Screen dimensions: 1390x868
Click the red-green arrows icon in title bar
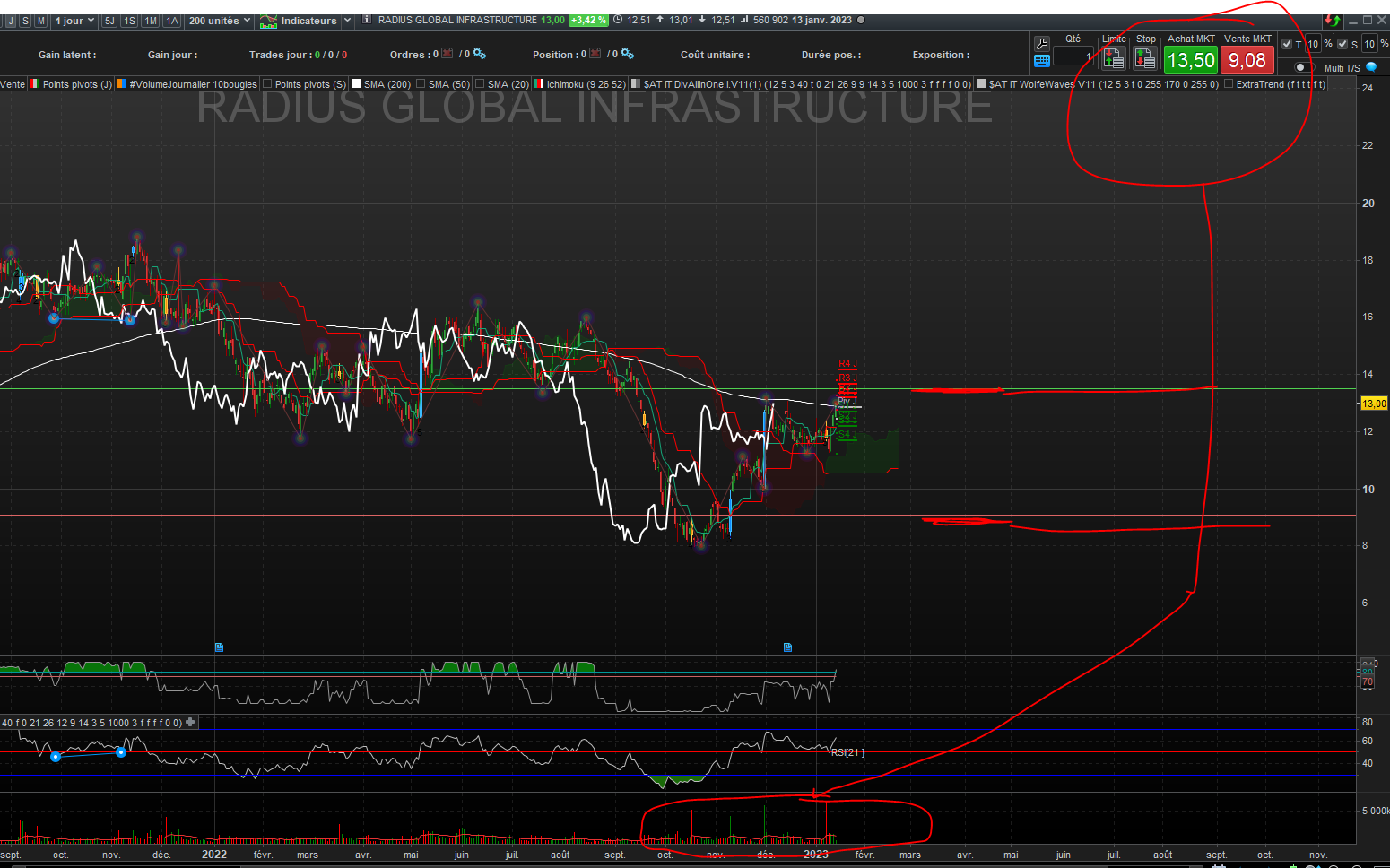[1333, 20]
